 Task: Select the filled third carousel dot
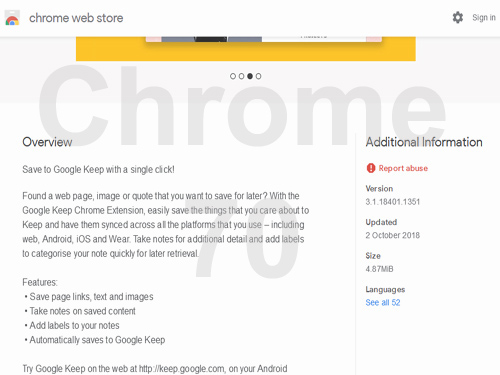point(250,76)
